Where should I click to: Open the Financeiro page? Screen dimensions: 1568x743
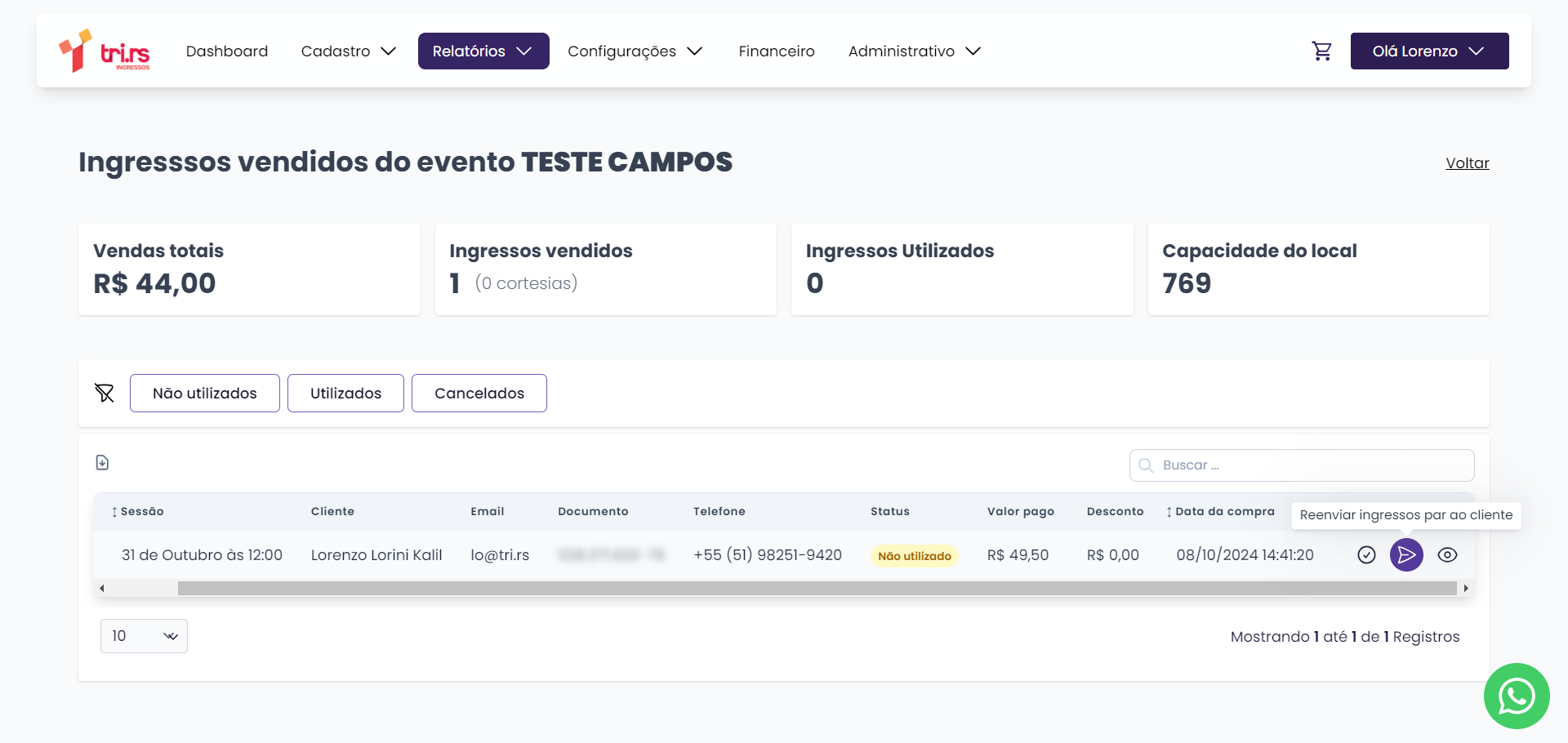point(777,51)
